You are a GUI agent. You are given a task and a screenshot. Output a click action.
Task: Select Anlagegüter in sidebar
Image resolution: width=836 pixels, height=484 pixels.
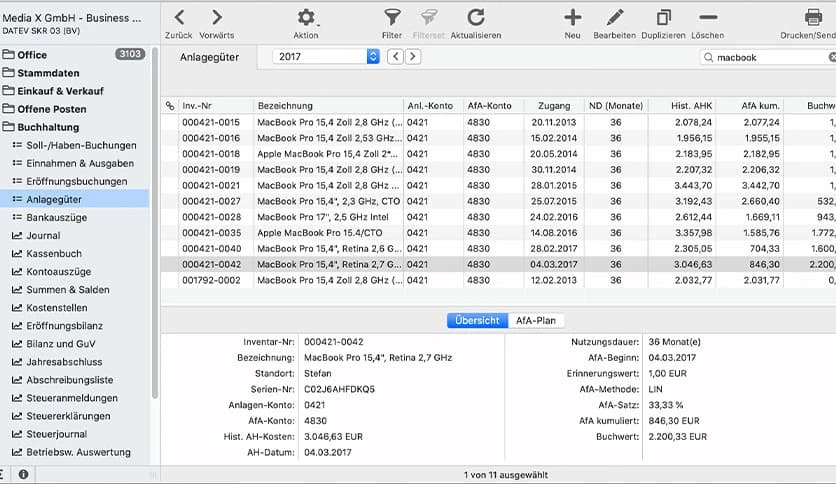74,199
